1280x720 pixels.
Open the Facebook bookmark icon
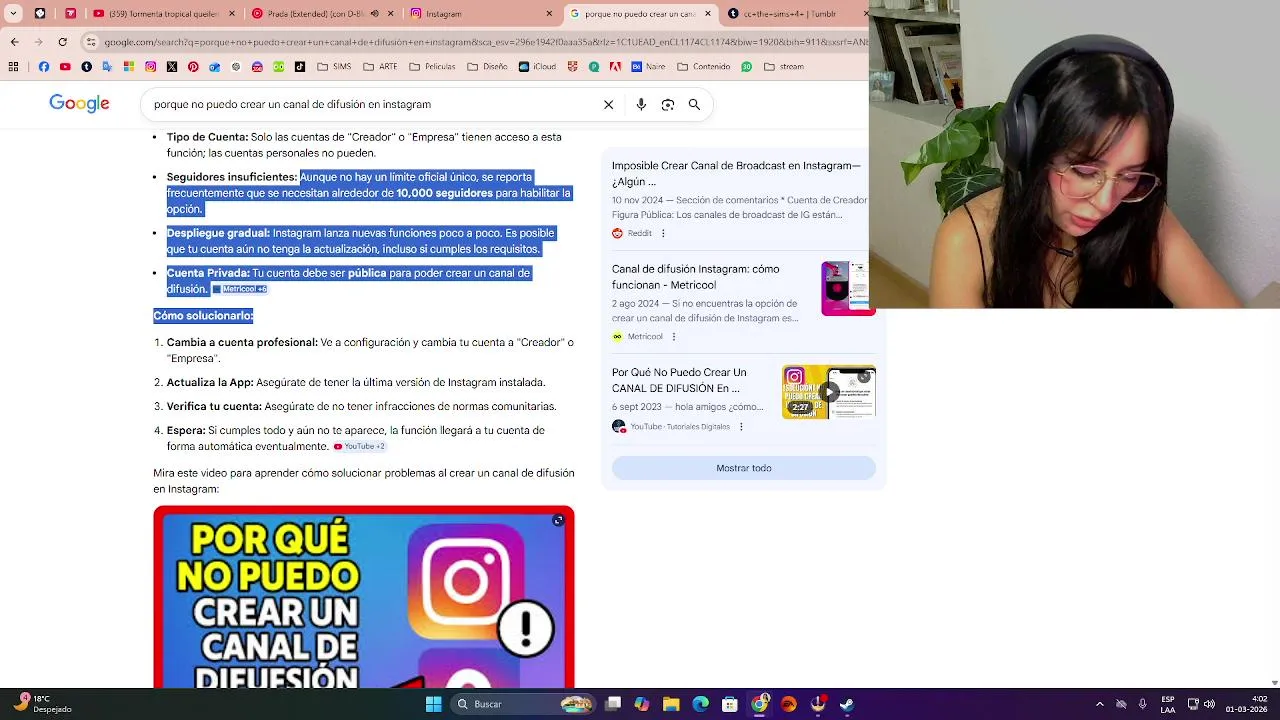click(x=43, y=67)
